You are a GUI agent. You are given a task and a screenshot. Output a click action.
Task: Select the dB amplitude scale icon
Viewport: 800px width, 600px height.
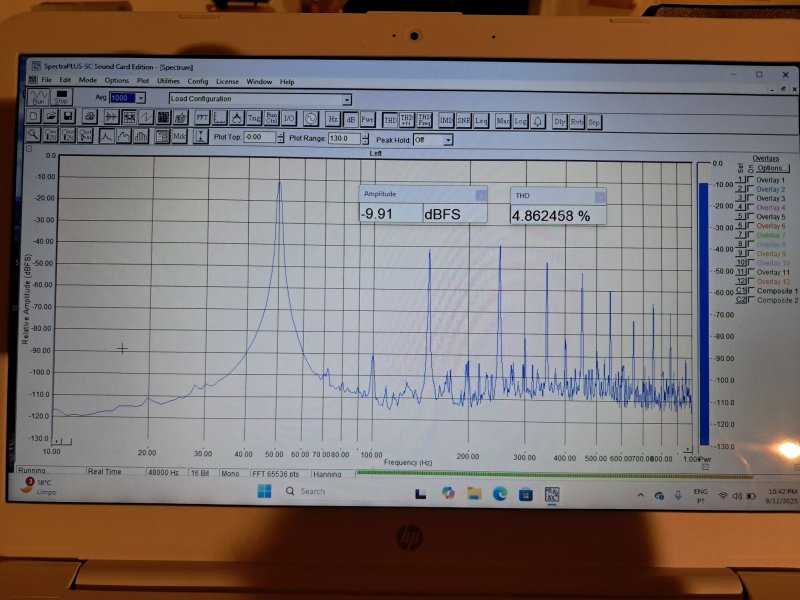(x=350, y=120)
